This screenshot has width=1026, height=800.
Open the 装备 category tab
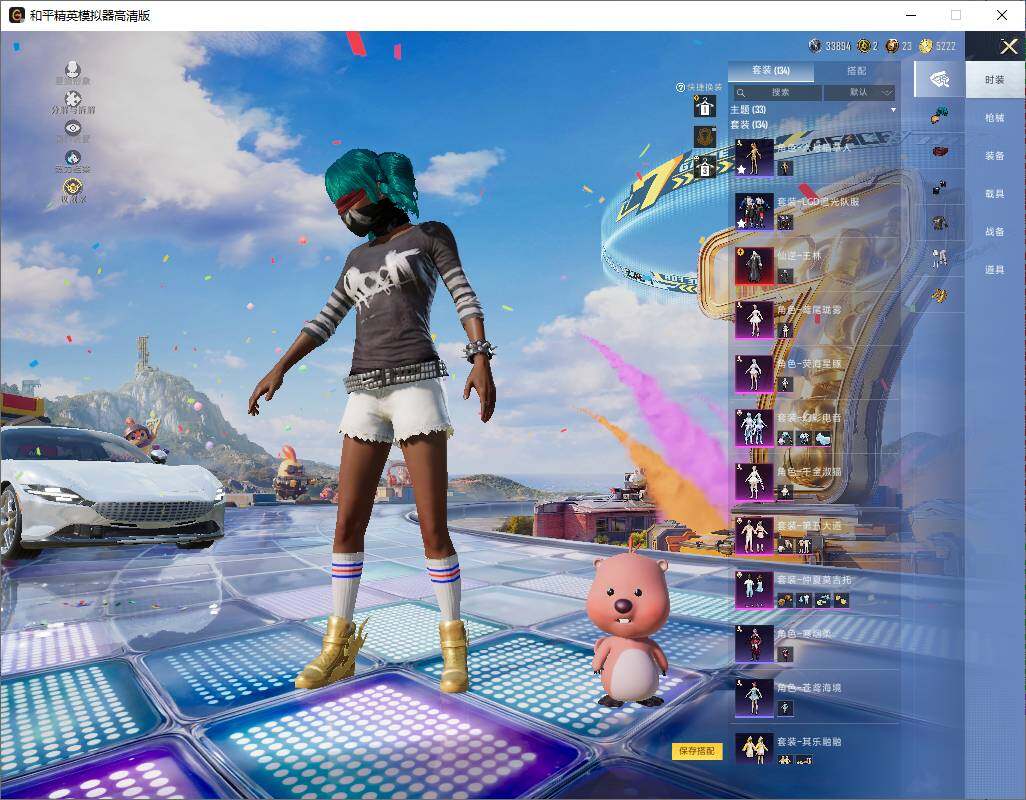[995, 156]
